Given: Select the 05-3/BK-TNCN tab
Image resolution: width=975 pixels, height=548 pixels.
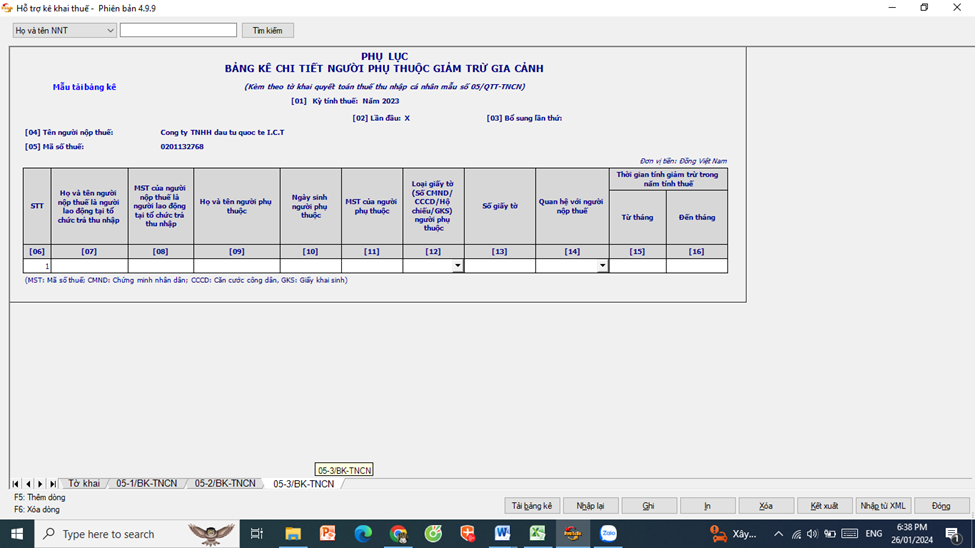Looking at the screenshot, I should coord(303,484).
